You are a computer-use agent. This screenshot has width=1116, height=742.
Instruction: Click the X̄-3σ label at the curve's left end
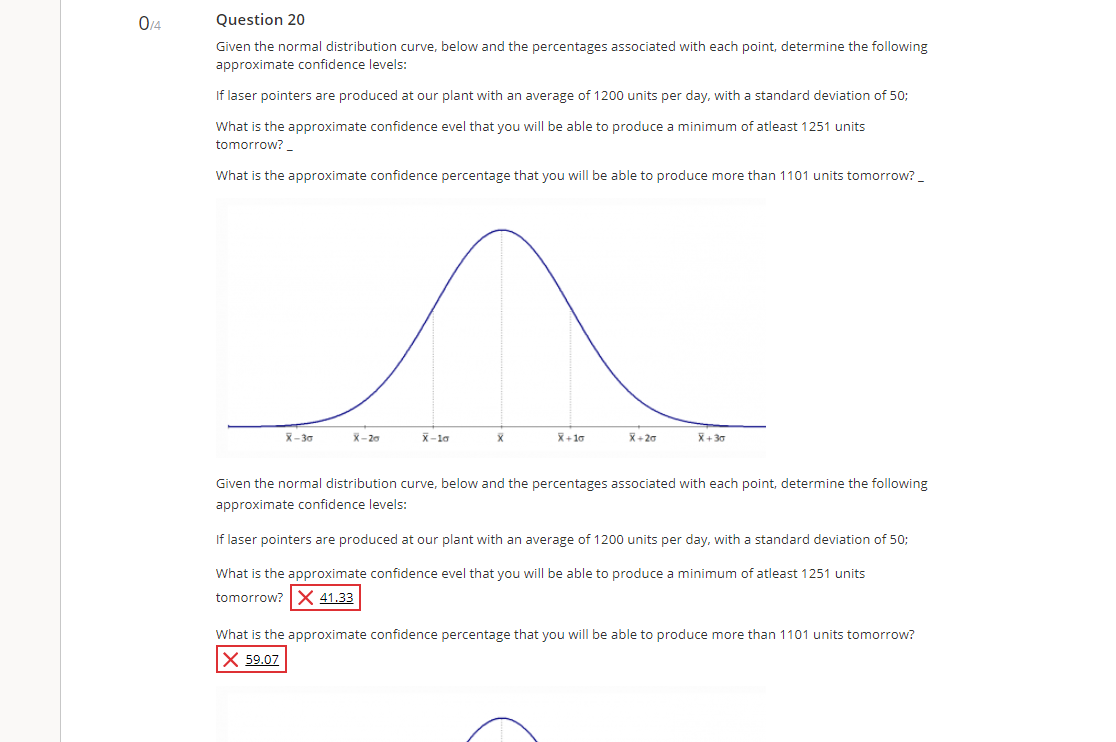point(297,437)
